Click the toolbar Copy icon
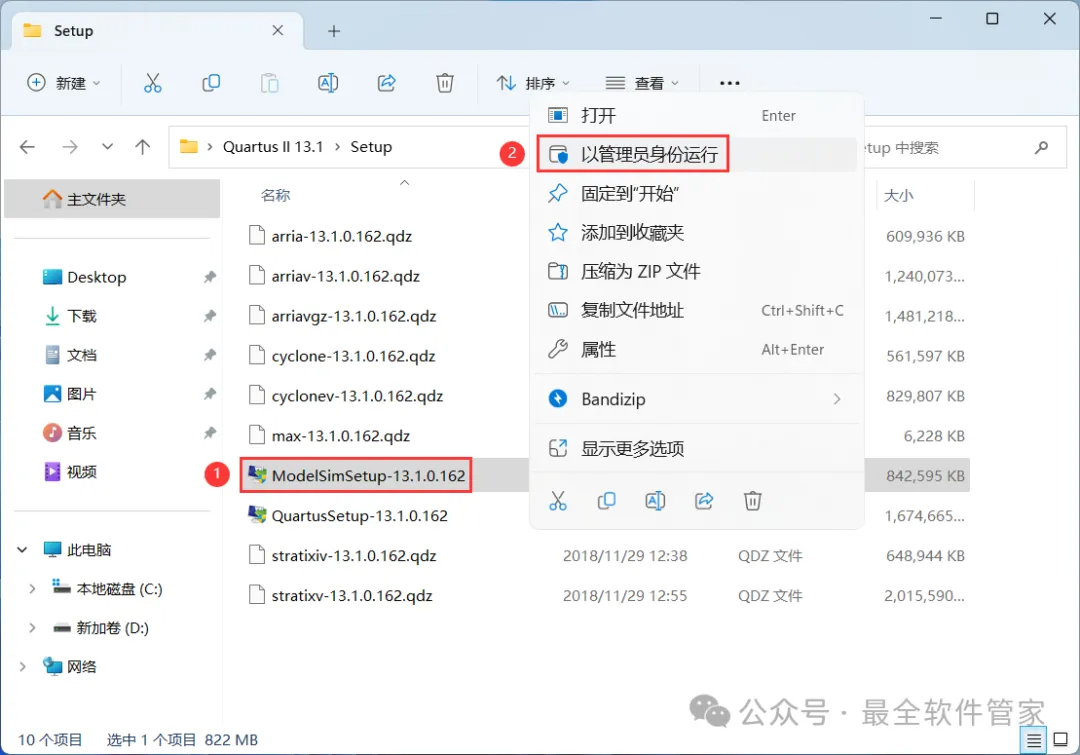The width and height of the screenshot is (1080, 755). pyautogui.click(x=211, y=83)
